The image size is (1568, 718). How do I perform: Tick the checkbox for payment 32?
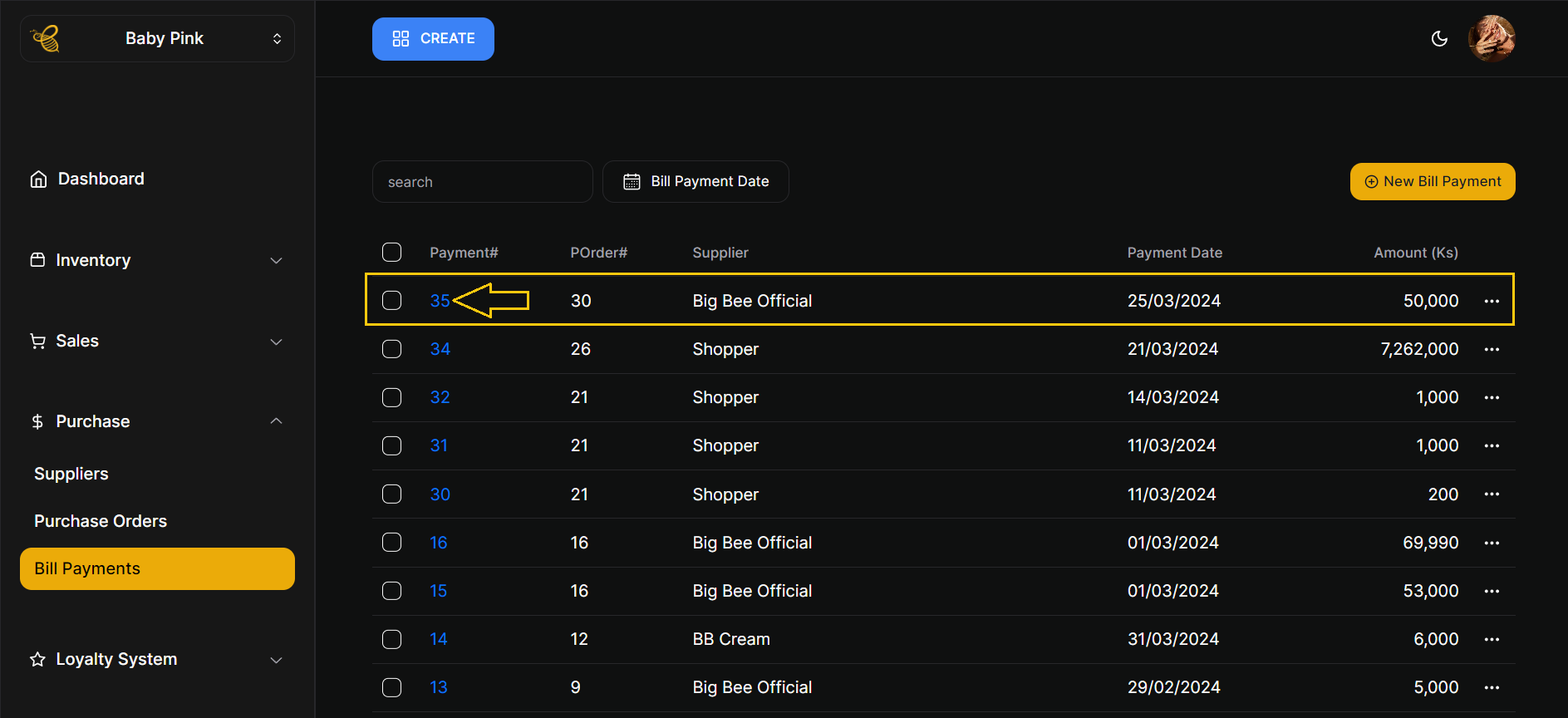point(391,397)
